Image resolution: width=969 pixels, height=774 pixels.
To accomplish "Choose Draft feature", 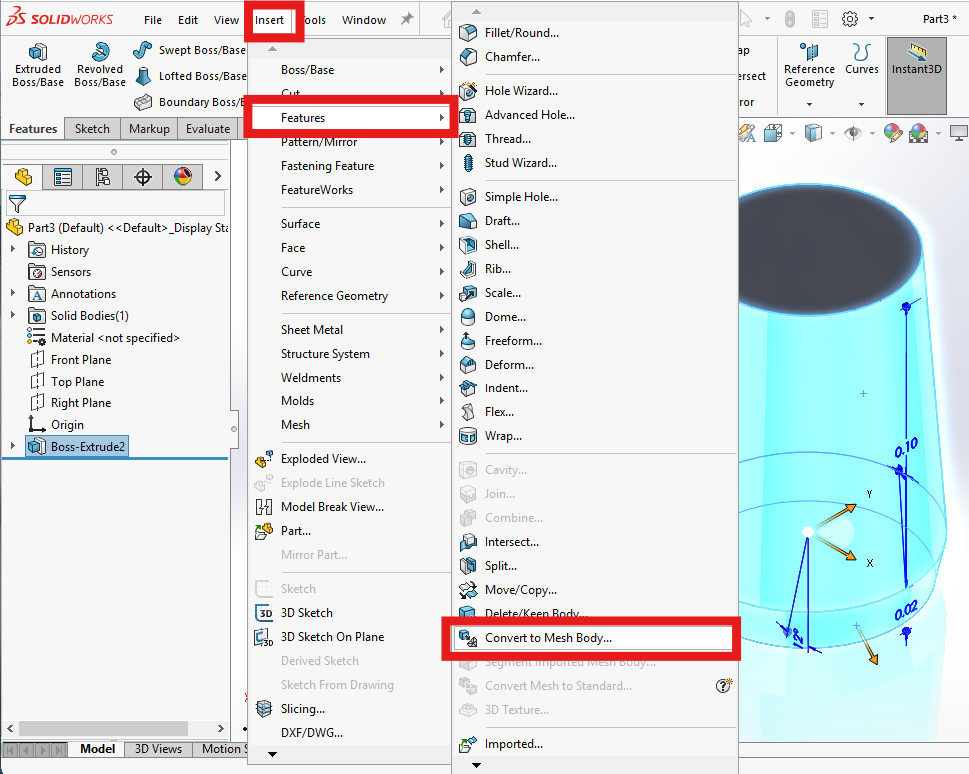I will 596,221.
